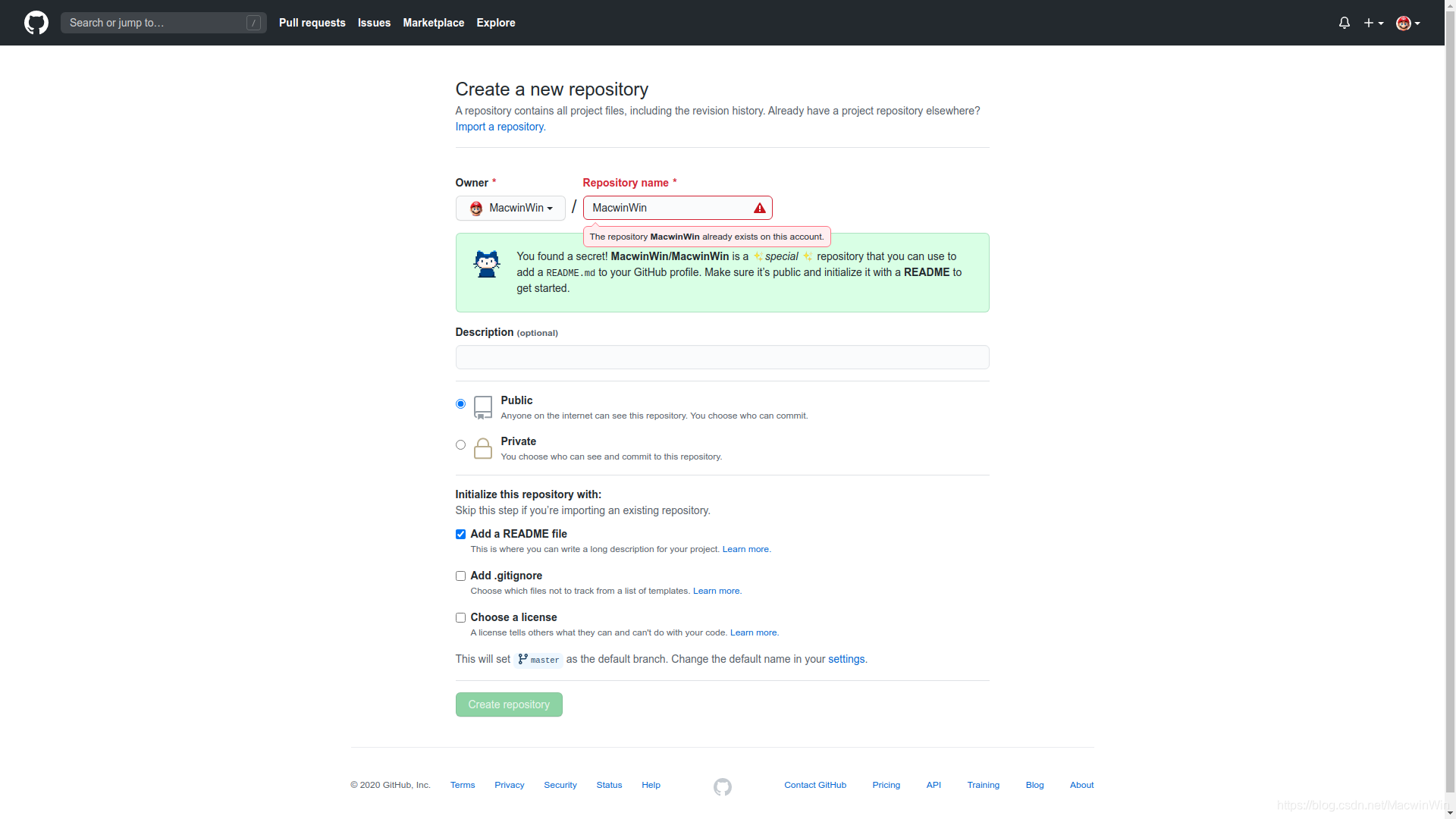Open footer Privacy link
The width and height of the screenshot is (1456, 819).
tap(510, 785)
